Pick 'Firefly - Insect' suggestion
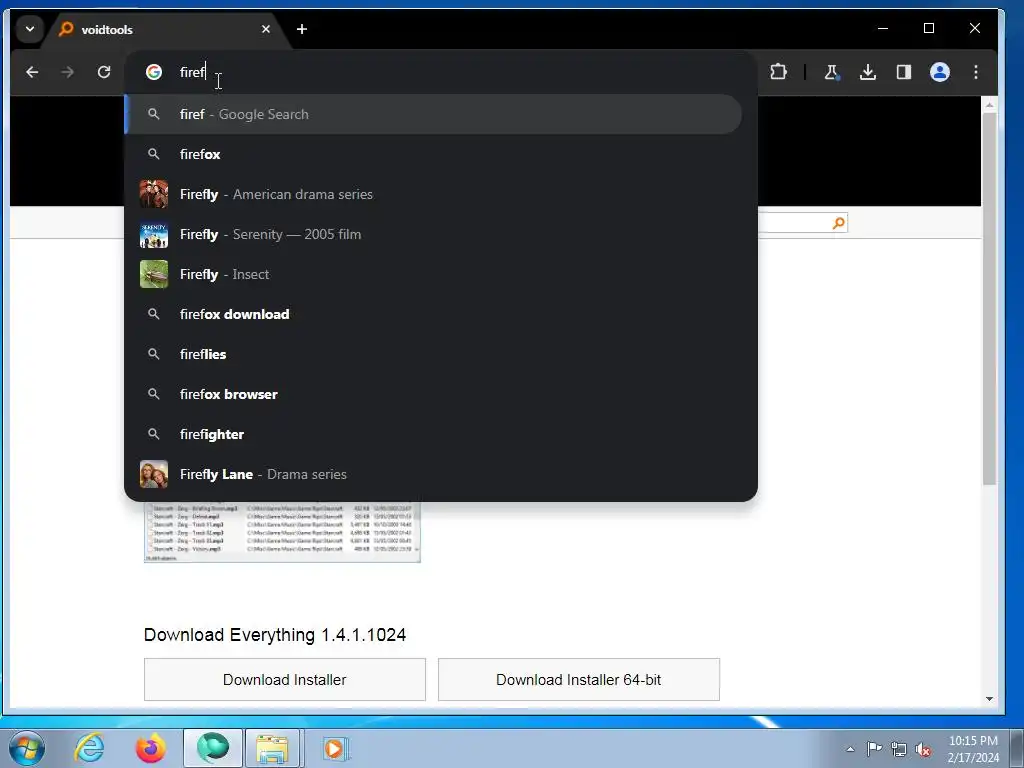Viewport: 1024px width, 768px height. 434,274
